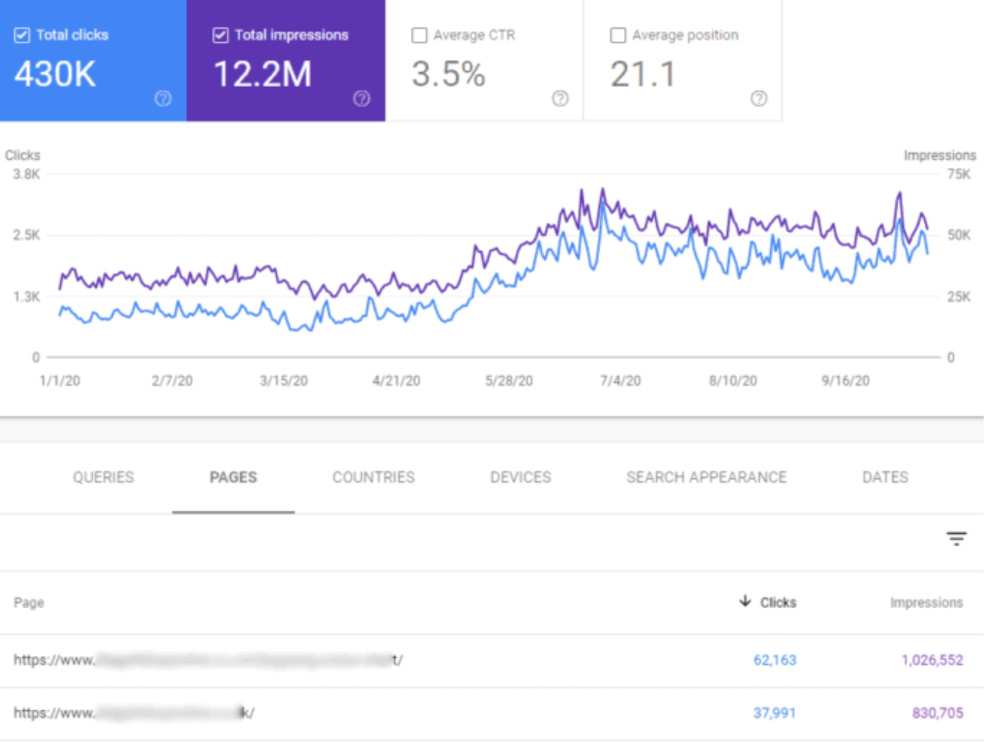Select the Pages tab

point(233,478)
